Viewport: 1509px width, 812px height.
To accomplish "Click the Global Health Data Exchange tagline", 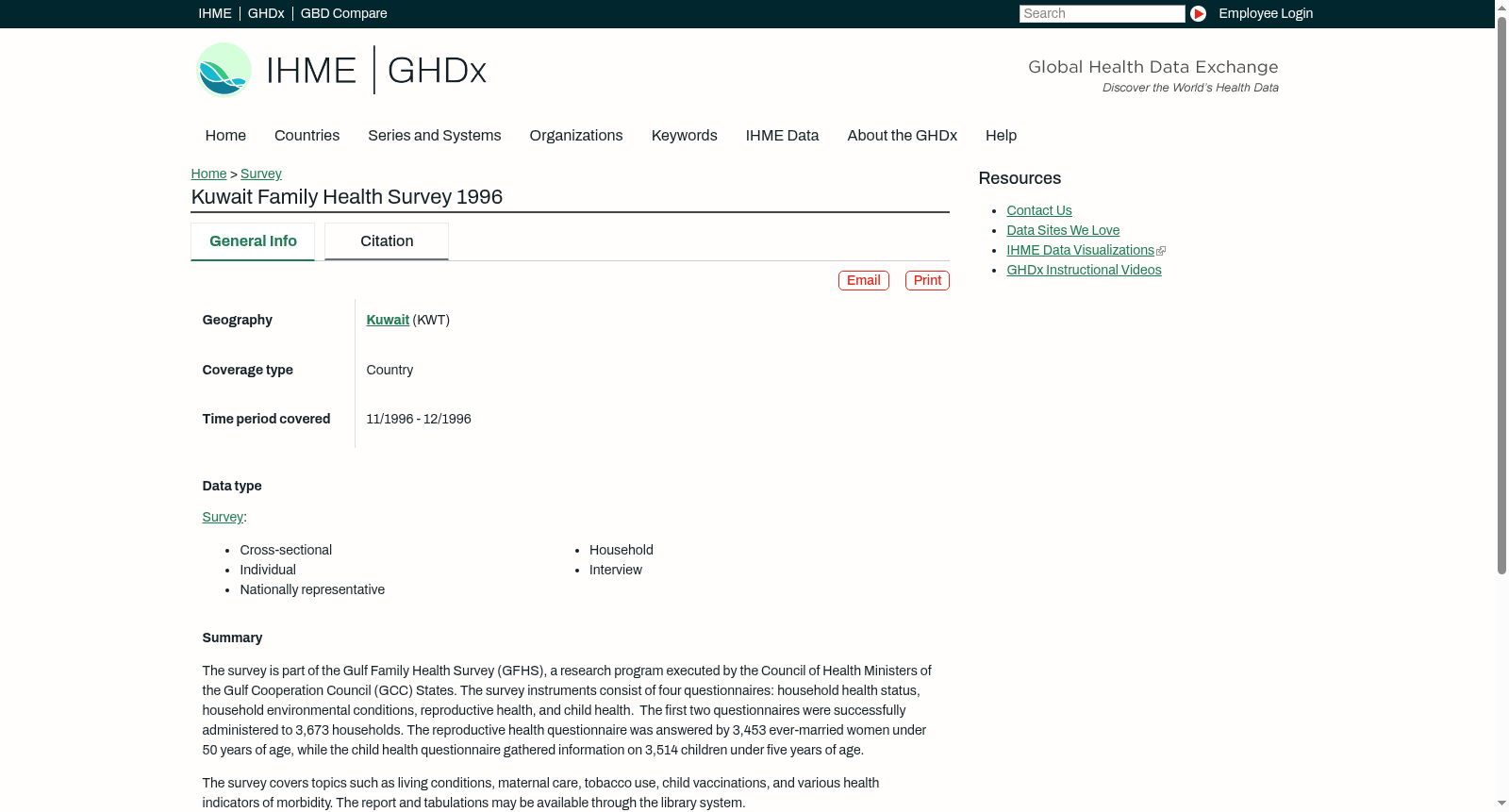I will [1152, 67].
